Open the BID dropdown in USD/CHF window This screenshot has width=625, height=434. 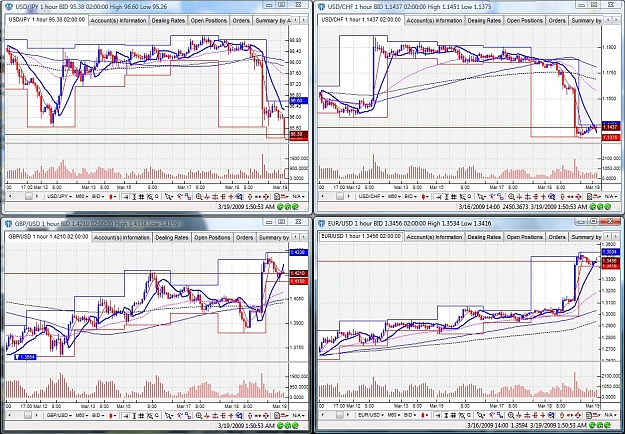[409, 196]
